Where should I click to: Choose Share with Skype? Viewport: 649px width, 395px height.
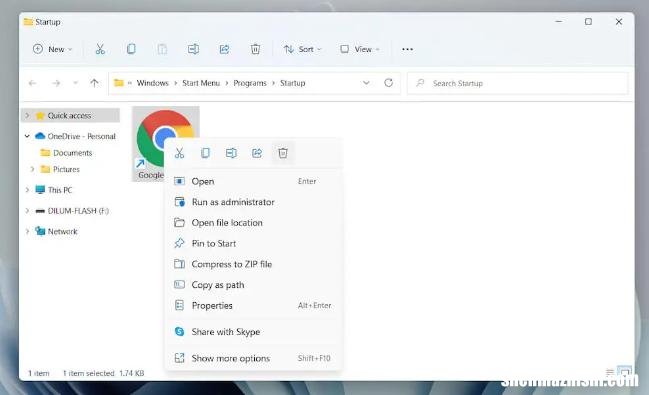(253, 332)
